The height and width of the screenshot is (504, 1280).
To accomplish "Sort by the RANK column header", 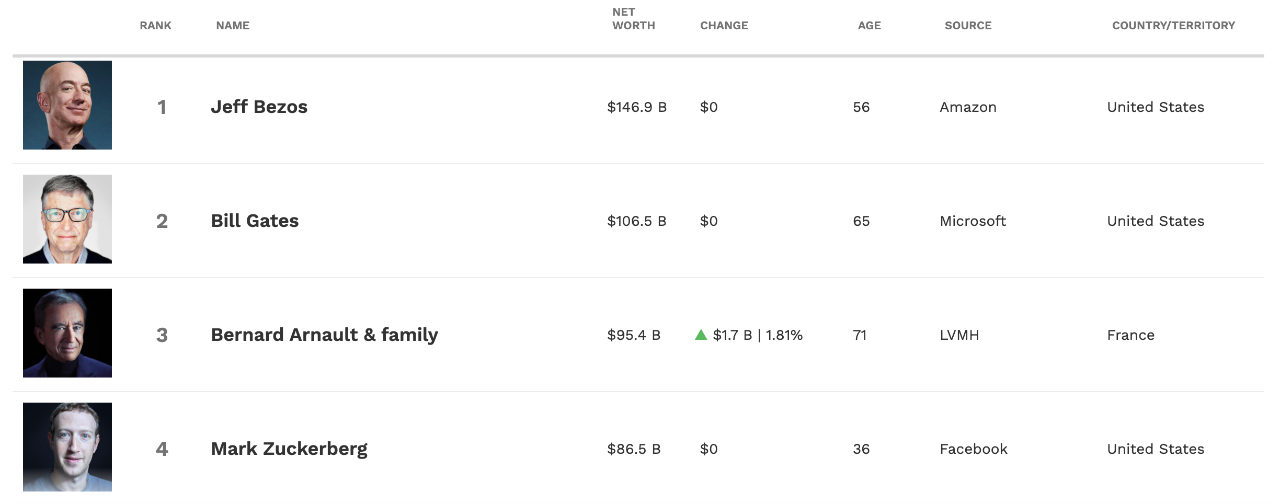I will point(155,25).
